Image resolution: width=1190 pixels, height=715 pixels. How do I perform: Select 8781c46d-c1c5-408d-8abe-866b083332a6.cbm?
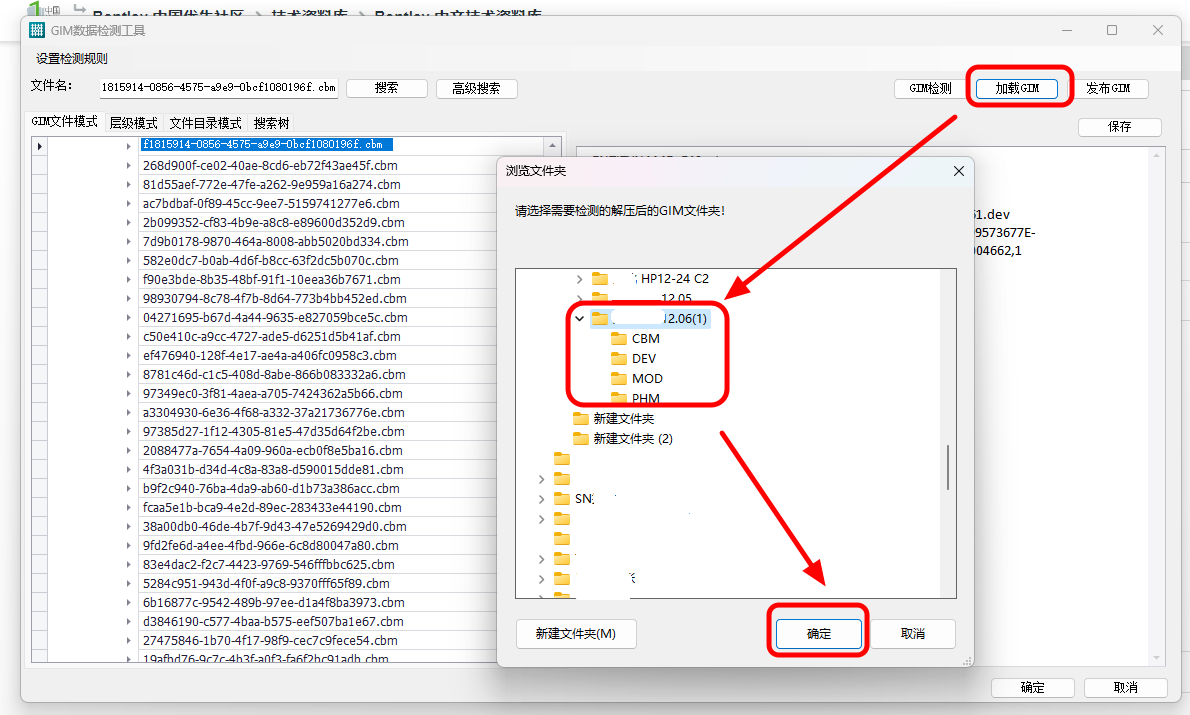(274, 374)
